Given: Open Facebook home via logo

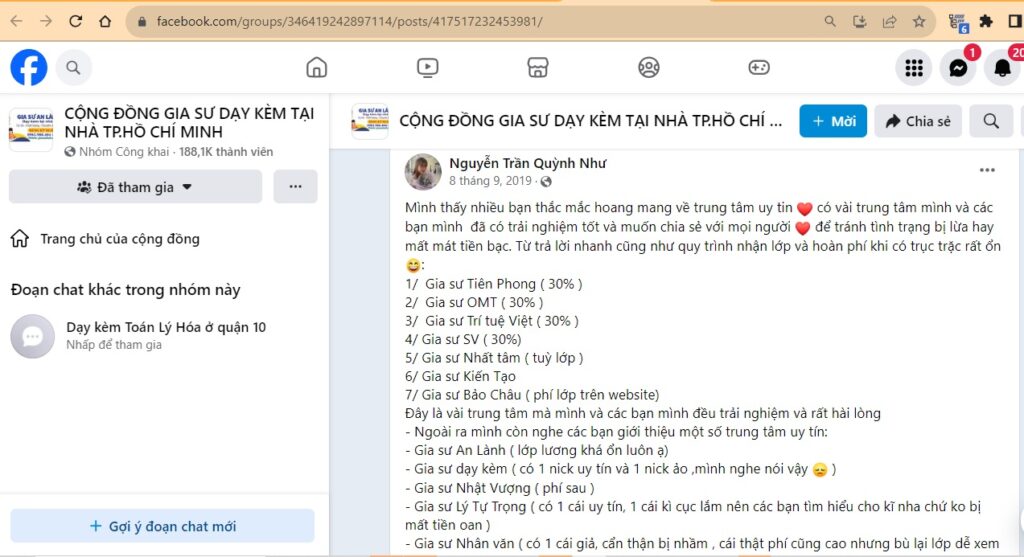Looking at the screenshot, I should click(29, 67).
